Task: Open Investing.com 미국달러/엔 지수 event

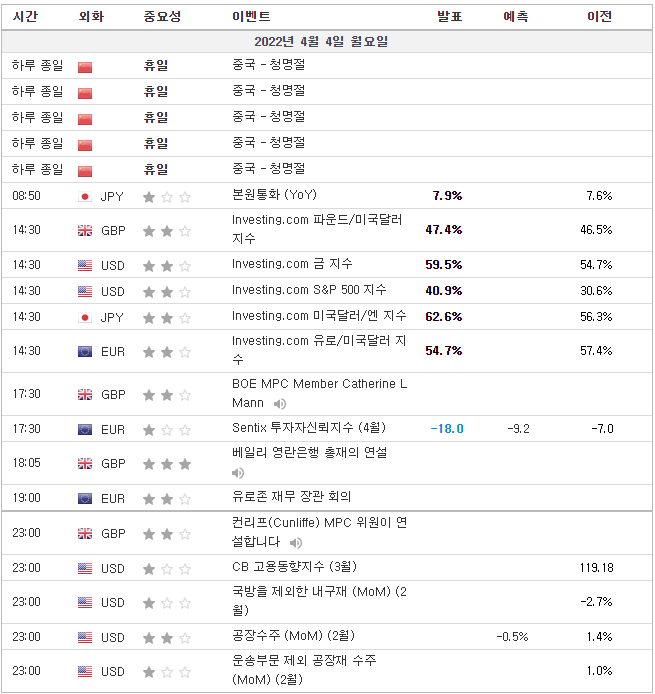Action: [319, 316]
